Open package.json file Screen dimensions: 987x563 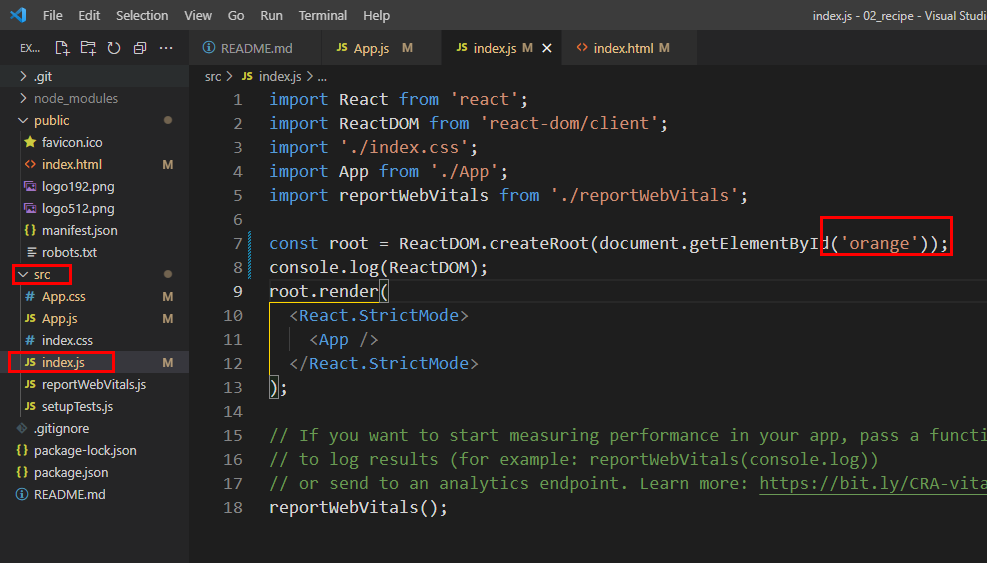pos(94,472)
